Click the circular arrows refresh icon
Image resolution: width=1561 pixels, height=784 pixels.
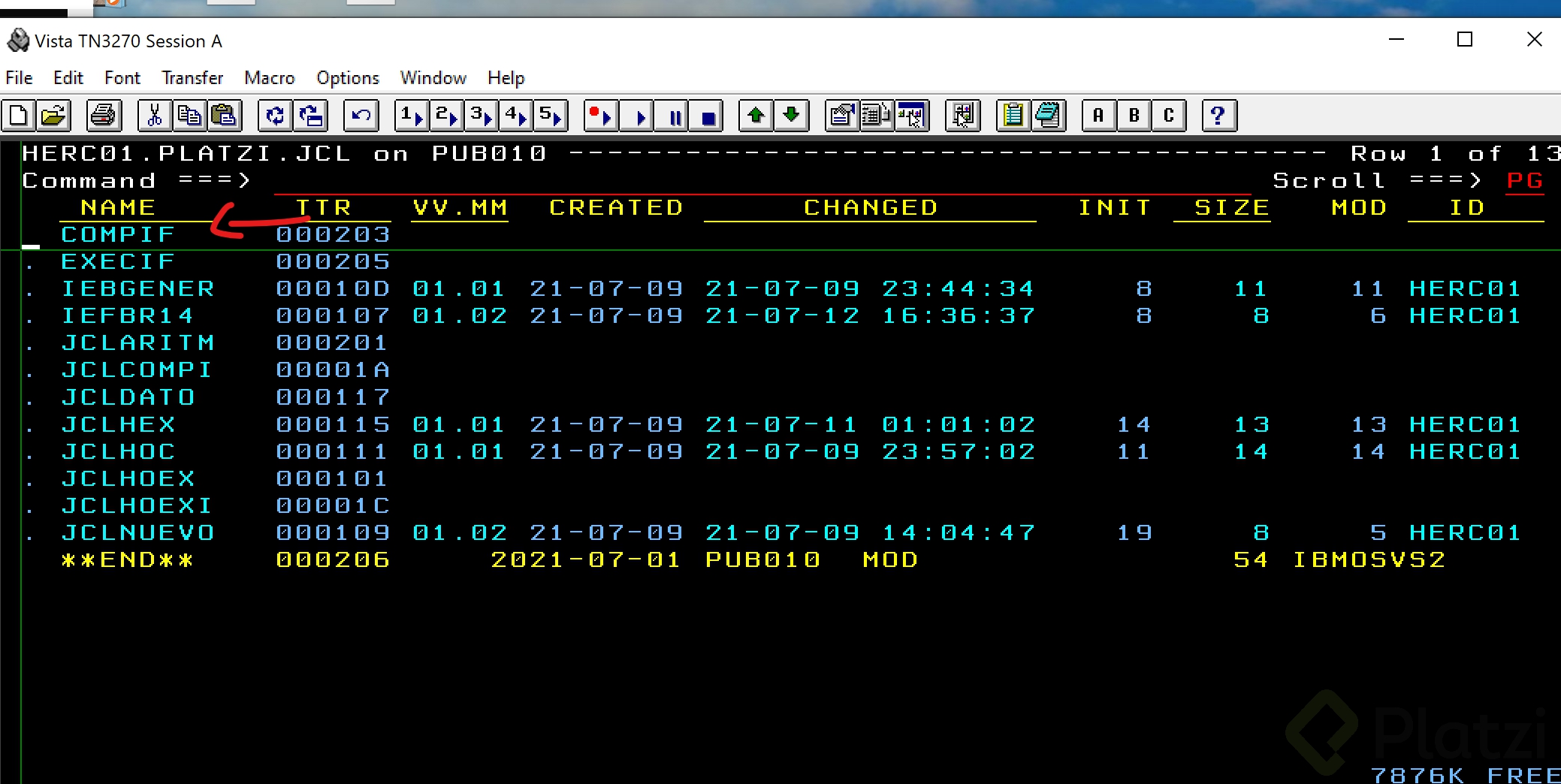click(275, 116)
